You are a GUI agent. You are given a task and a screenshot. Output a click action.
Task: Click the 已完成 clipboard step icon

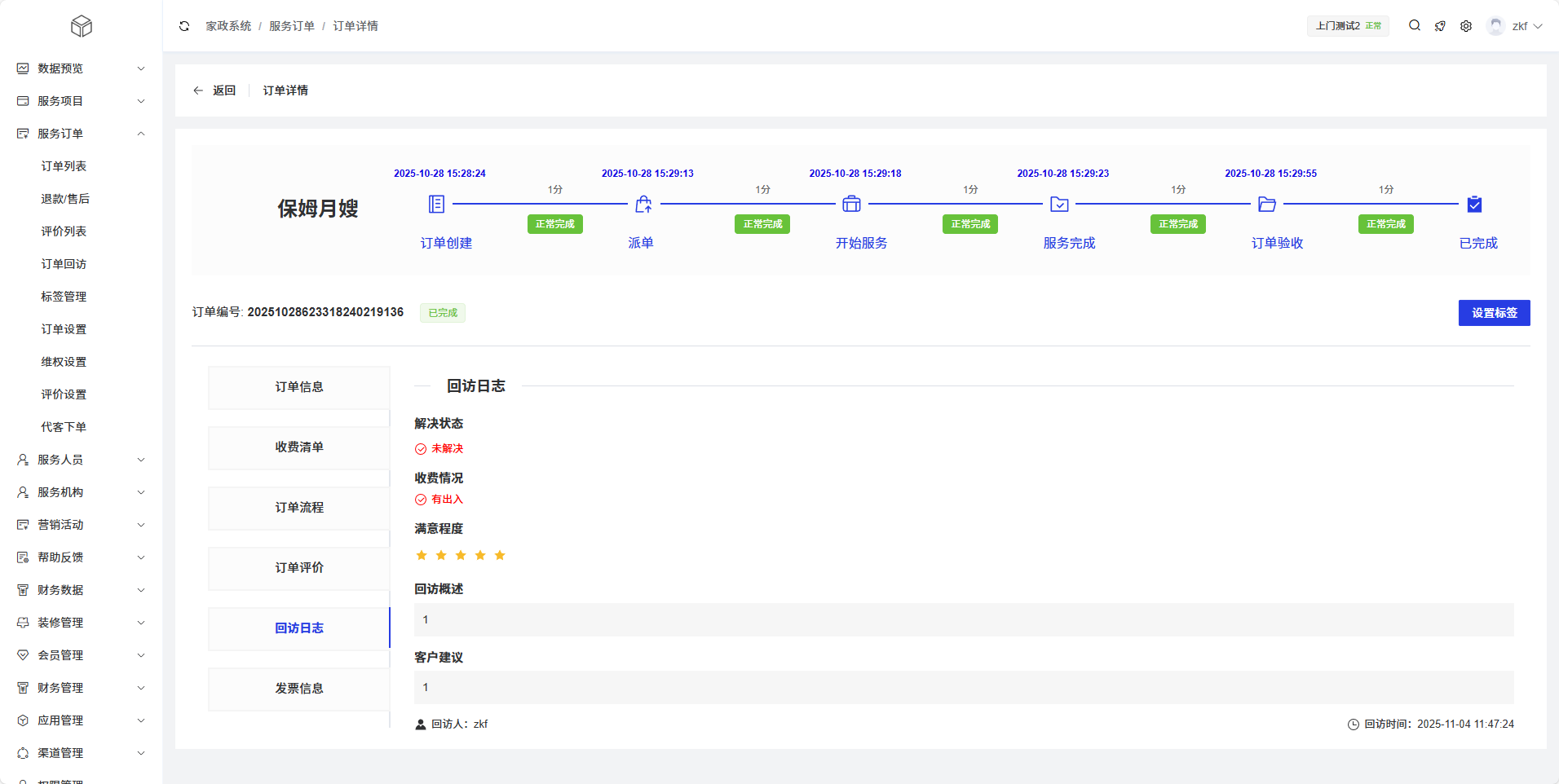coord(1474,204)
